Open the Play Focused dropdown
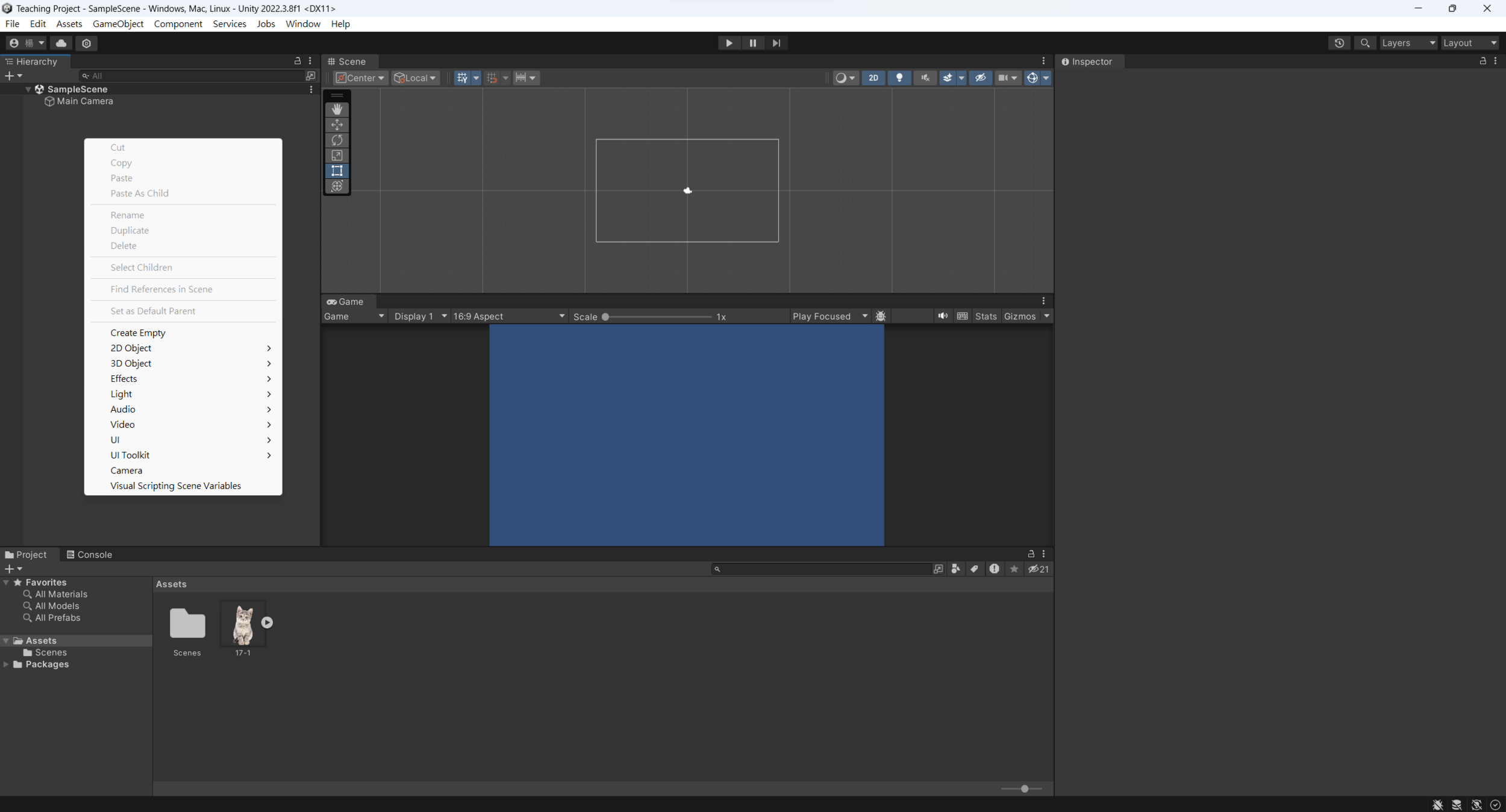 click(830, 316)
